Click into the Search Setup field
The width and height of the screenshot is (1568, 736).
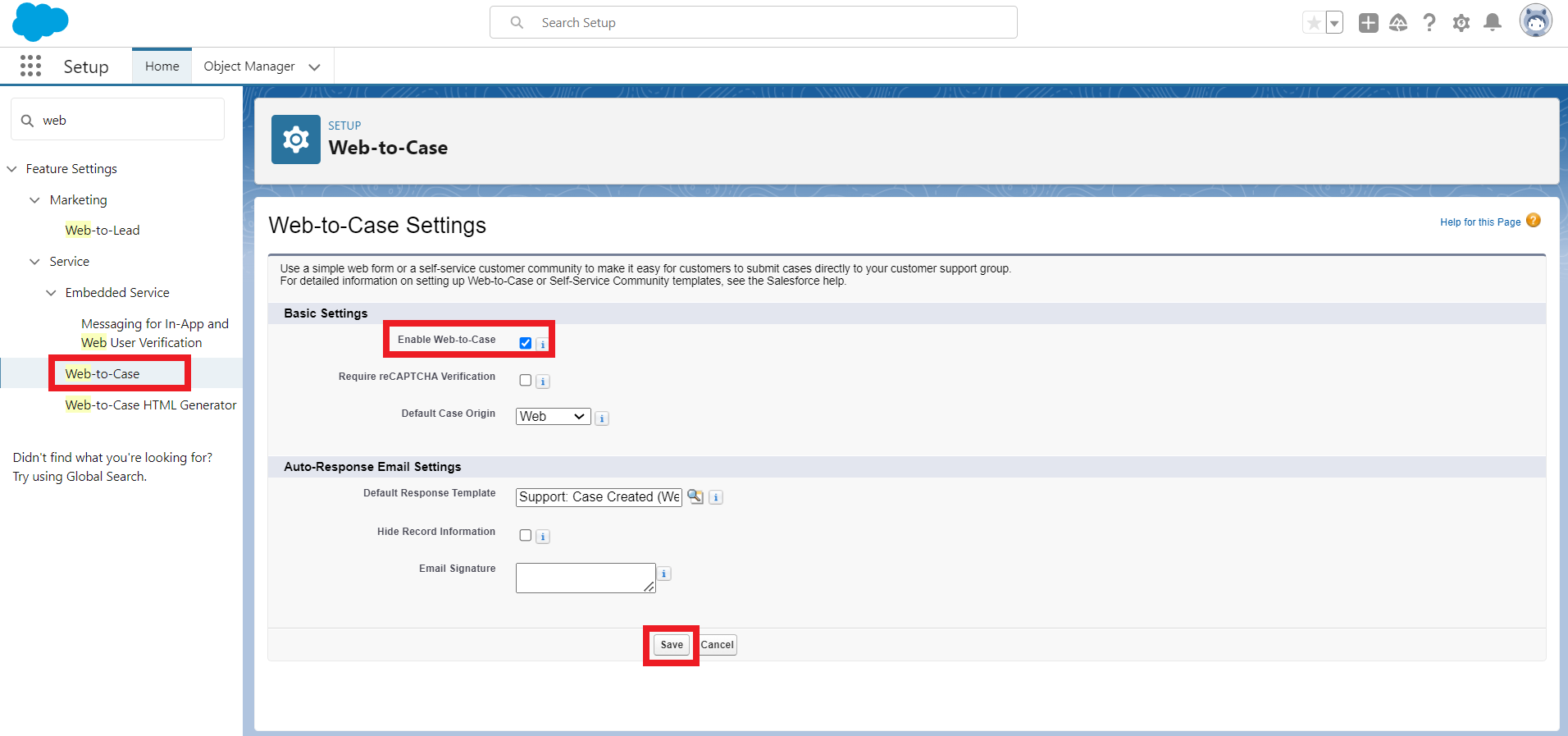754,23
